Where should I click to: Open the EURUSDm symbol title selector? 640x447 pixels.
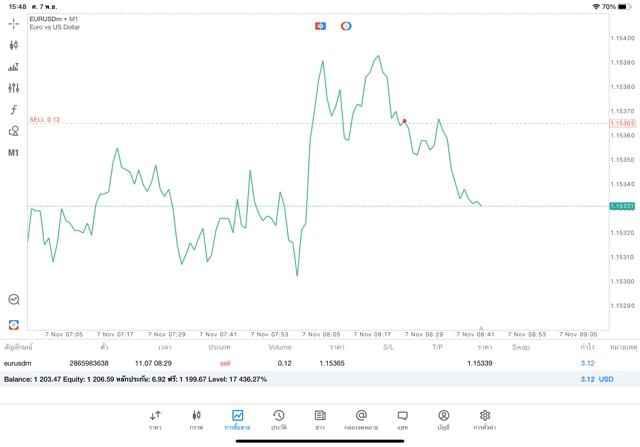(55, 19)
